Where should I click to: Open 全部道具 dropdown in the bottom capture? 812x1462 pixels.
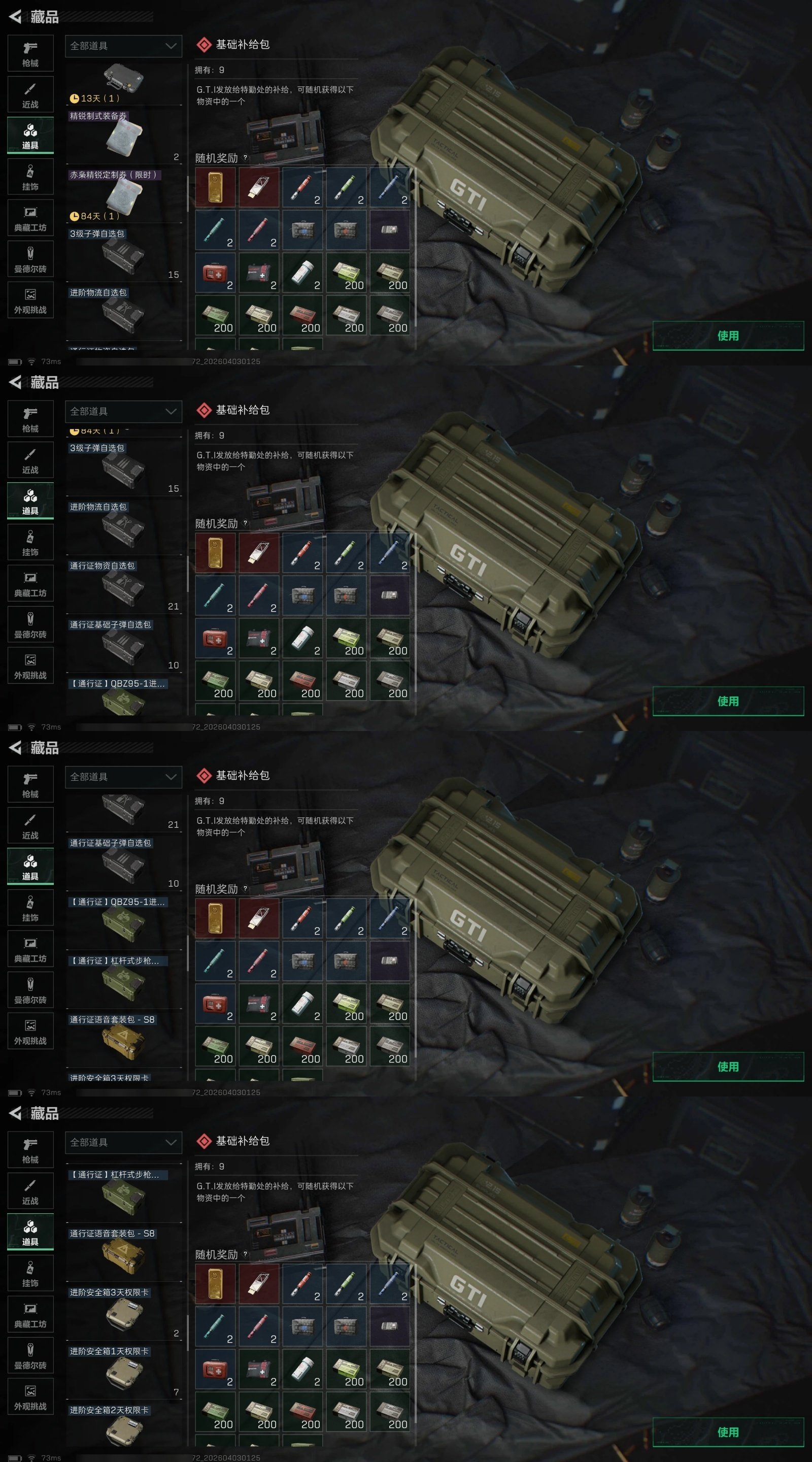pyautogui.click(x=123, y=1143)
